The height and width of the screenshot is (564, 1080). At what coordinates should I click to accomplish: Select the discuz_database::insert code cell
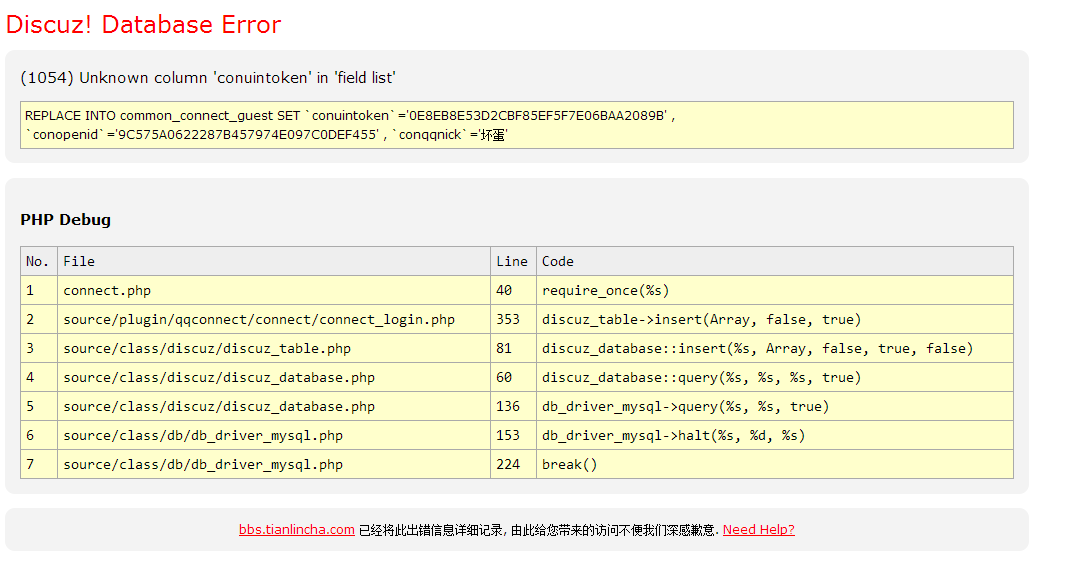coord(775,348)
